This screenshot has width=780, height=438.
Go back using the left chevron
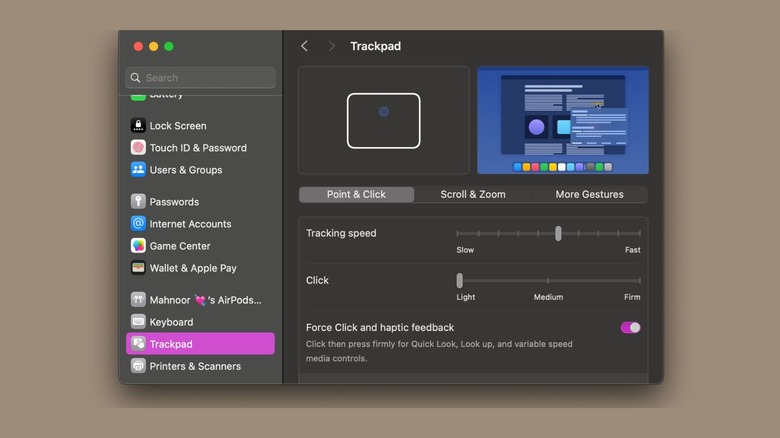point(305,46)
